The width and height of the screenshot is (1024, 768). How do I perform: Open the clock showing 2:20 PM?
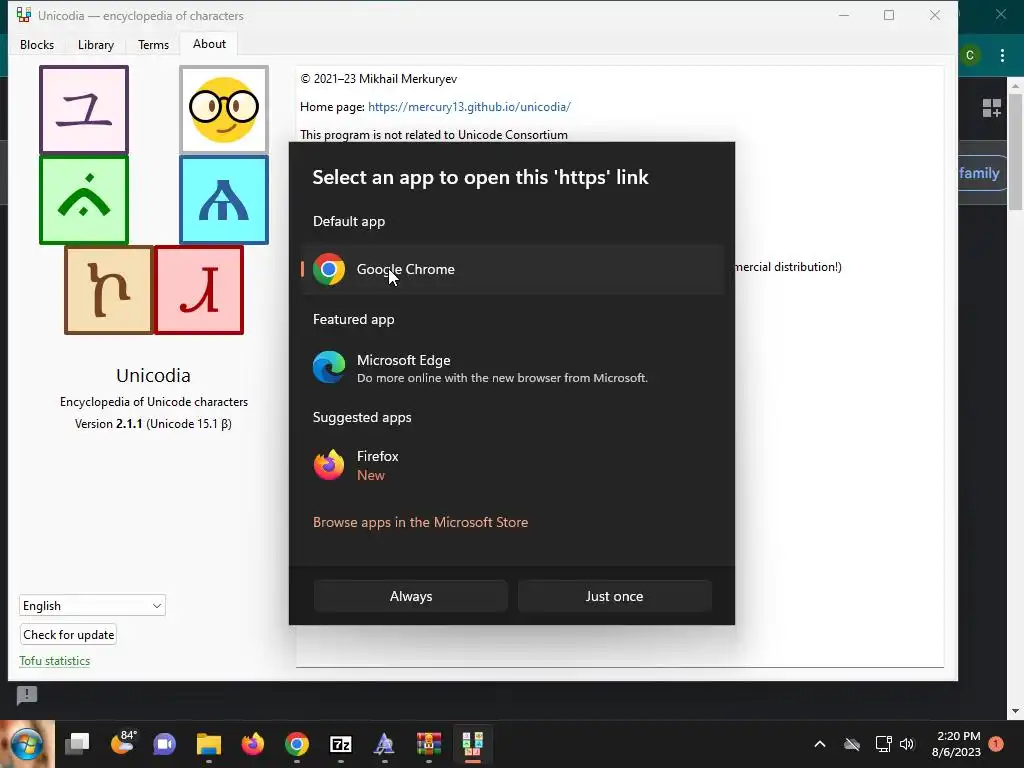[956, 744]
